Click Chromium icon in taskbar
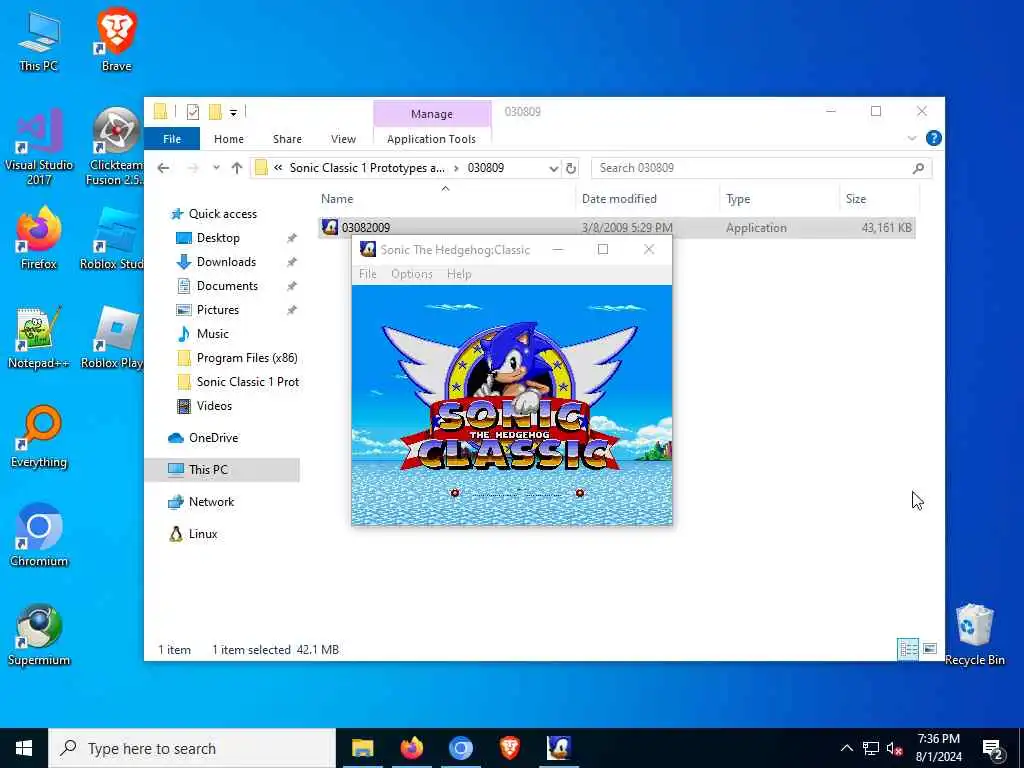 click(x=460, y=748)
